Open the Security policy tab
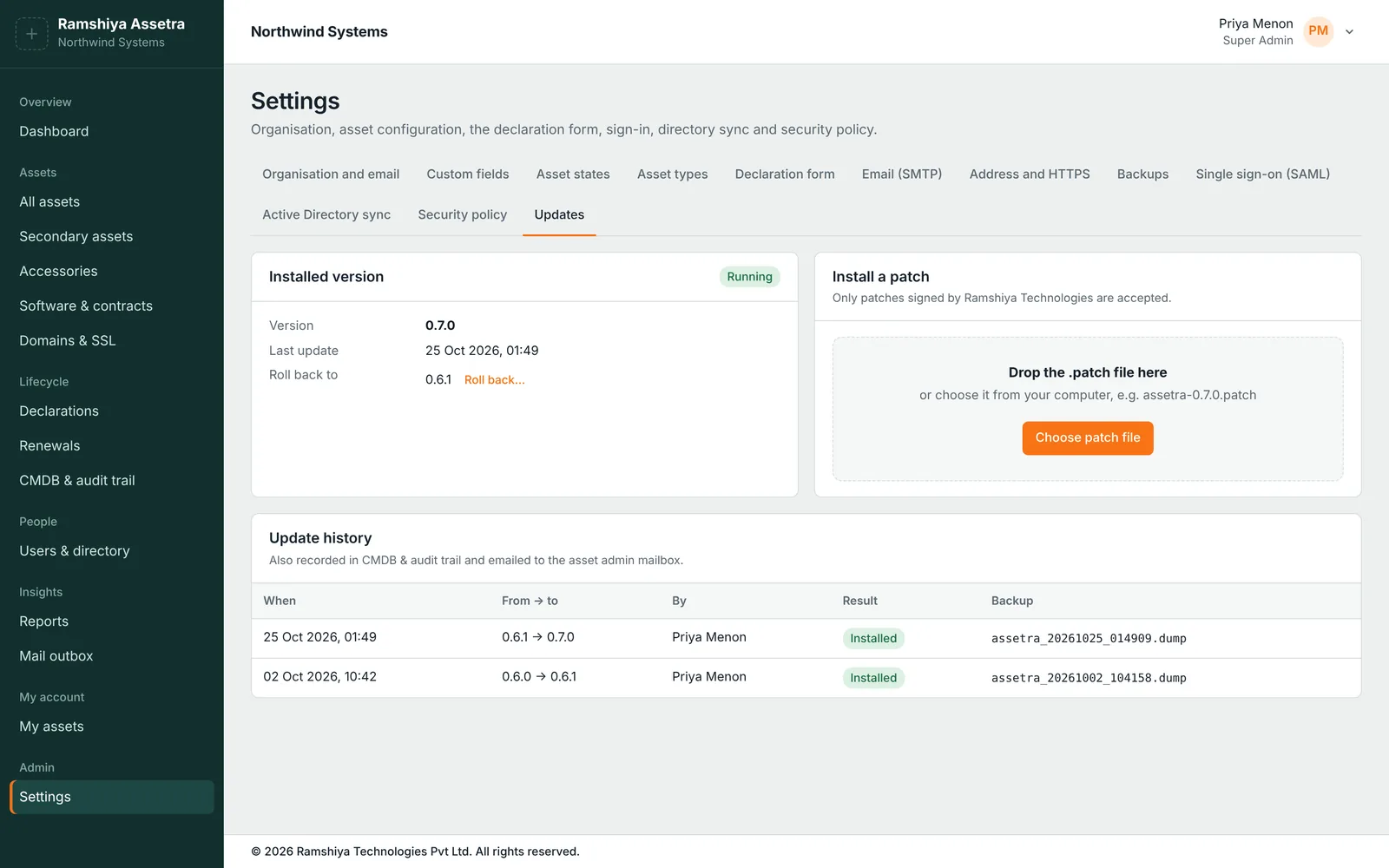Image resolution: width=1389 pixels, height=868 pixels. tap(462, 215)
